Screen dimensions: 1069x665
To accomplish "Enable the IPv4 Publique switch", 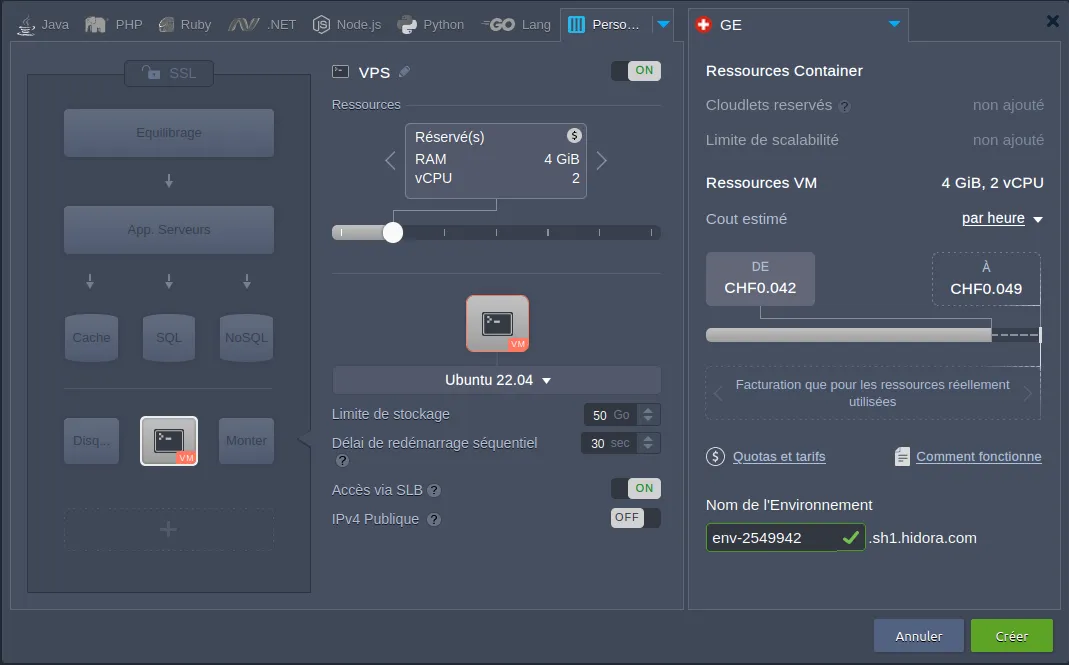I will coord(635,517).
